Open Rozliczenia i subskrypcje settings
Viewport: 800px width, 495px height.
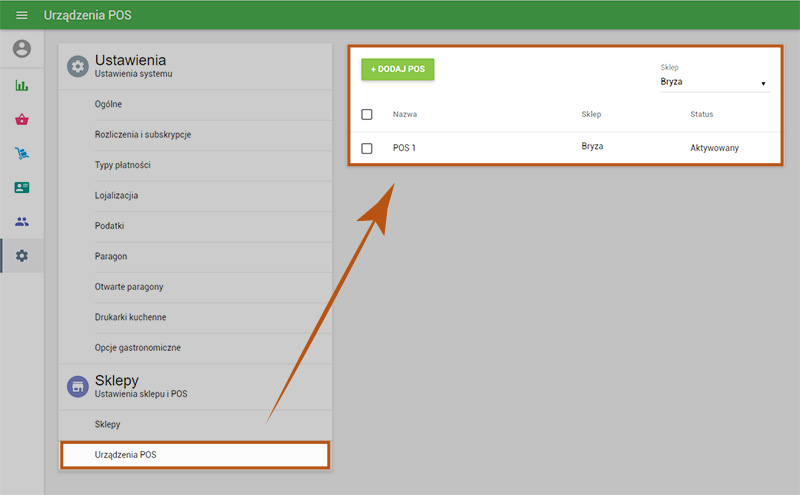[143, 134]
